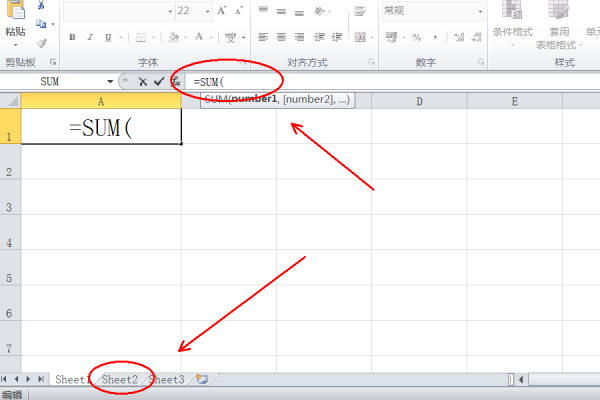Select column D header
The width and height of the screenshot is (600, 400).
[419, 101]
